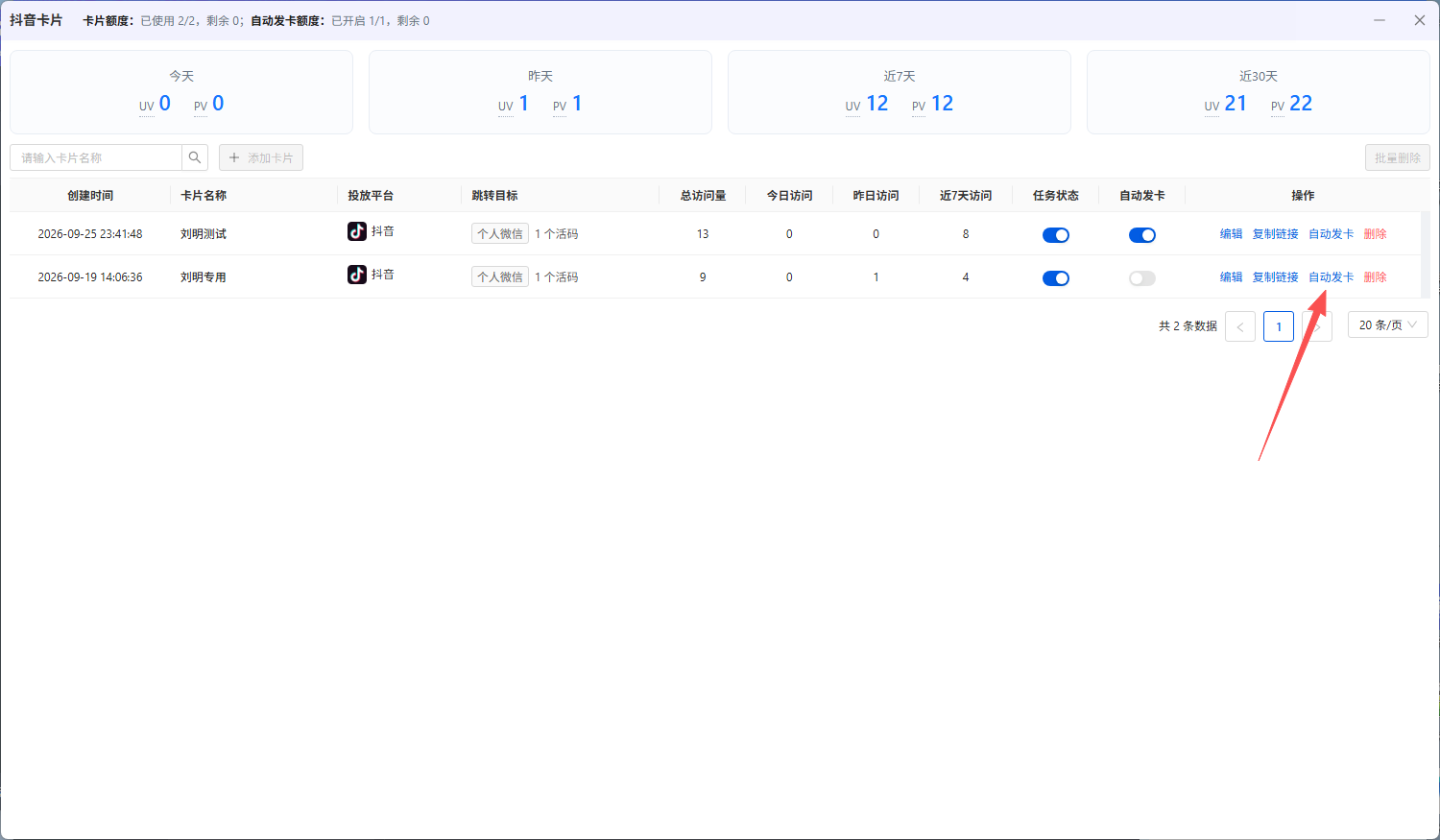Disable 自动发卡 switch for 刘明测试

(x=1142, y=235)
